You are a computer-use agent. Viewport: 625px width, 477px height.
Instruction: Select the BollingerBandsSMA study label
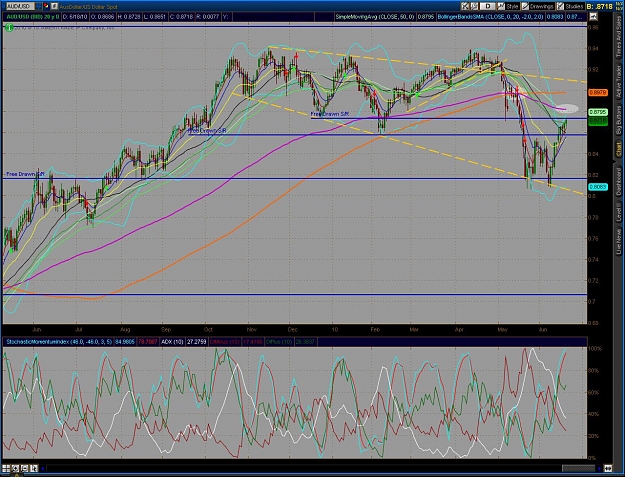pos(491,17)
